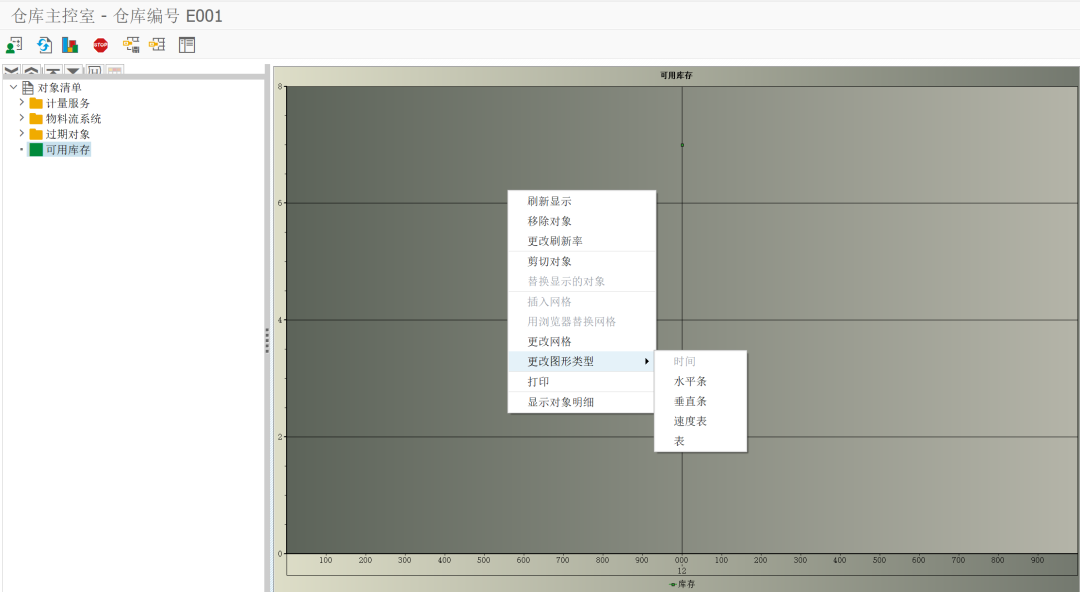Click the expand-all double chevron down button
This screenshot has width=1080, height=592.
12,70
